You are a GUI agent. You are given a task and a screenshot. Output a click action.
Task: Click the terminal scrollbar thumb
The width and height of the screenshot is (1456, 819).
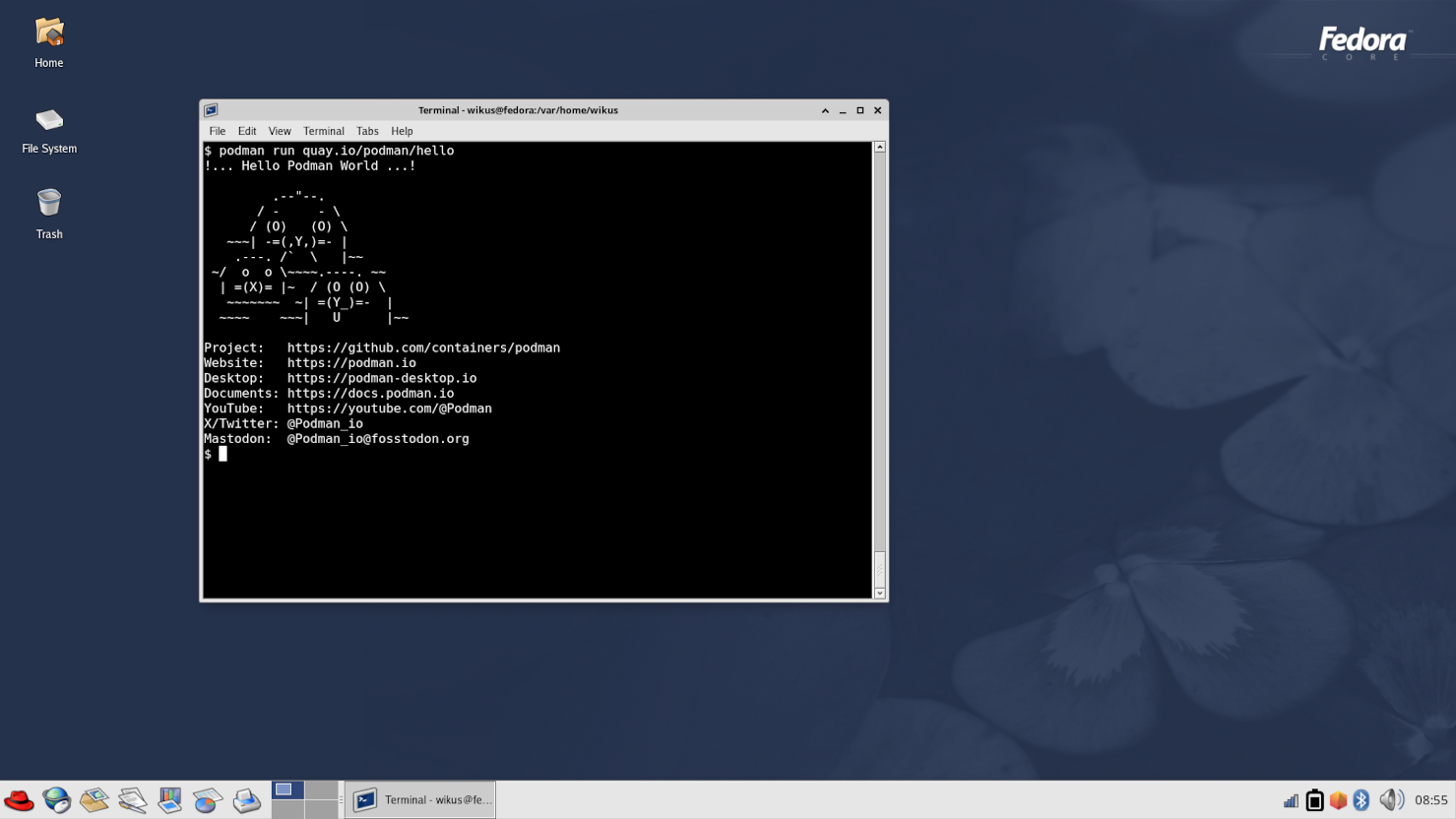(x=880, y=569)
